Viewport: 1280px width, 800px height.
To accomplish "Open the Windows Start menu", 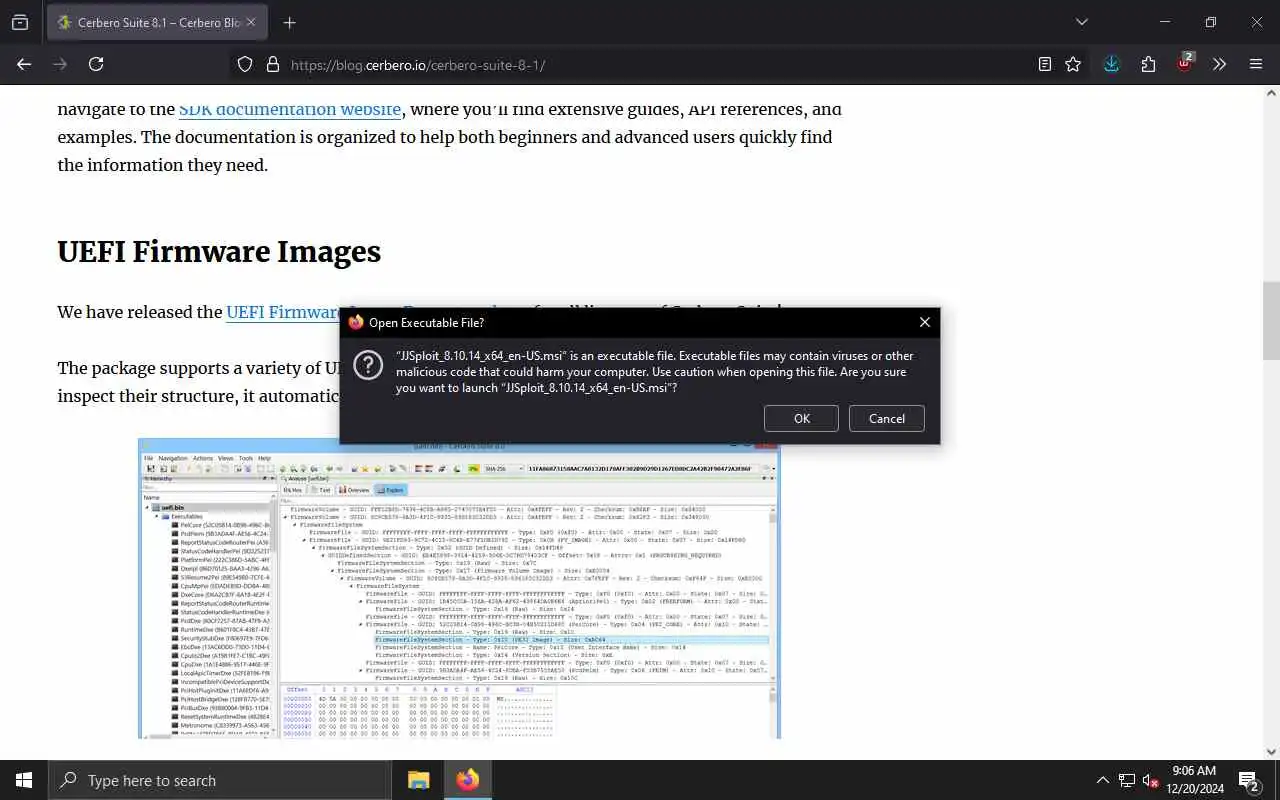I will point(24,780).
